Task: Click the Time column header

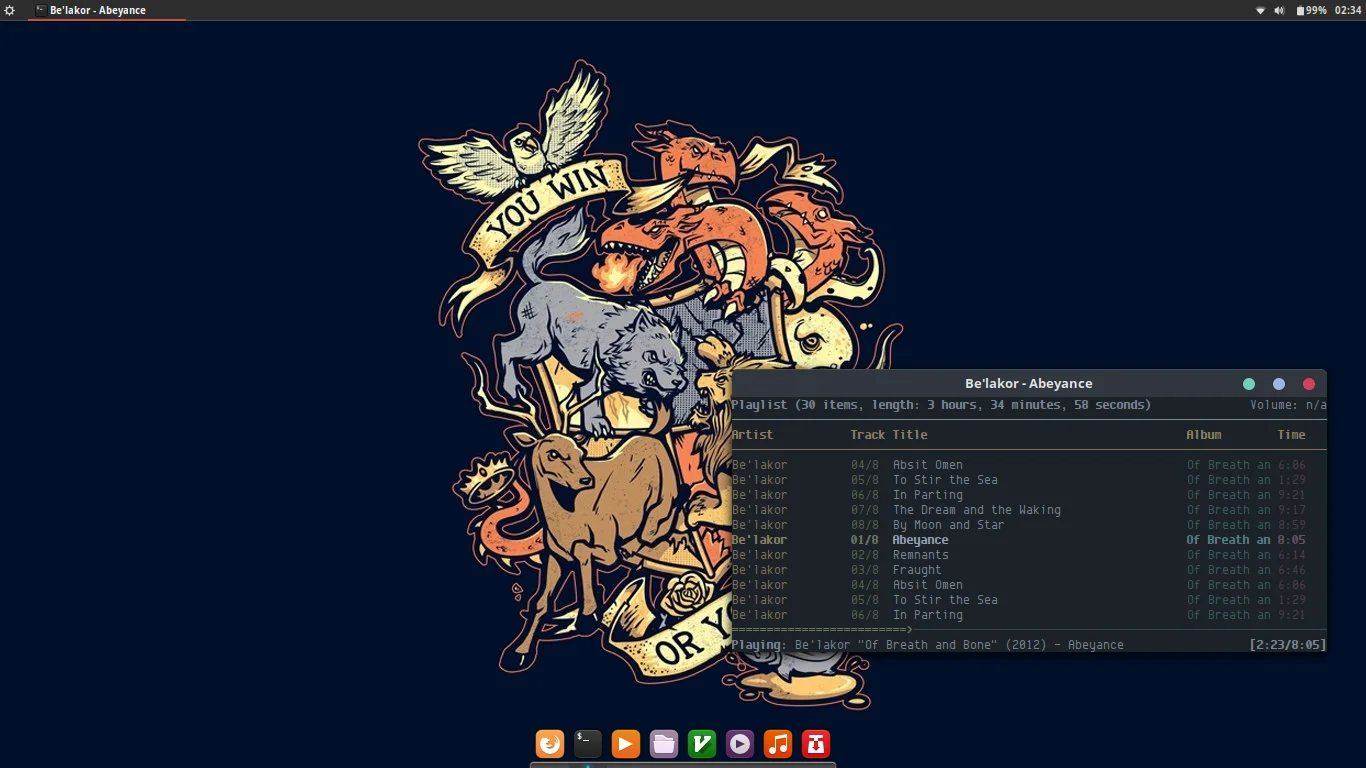Action: pyautogui.click(x=1291, y=435)
